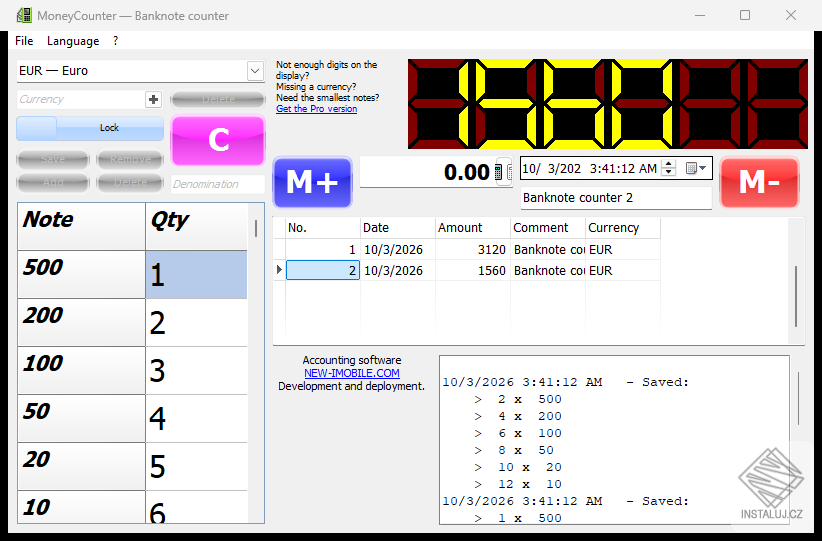
Task: Select the amount 3120 cell
Action: [473, 250]
